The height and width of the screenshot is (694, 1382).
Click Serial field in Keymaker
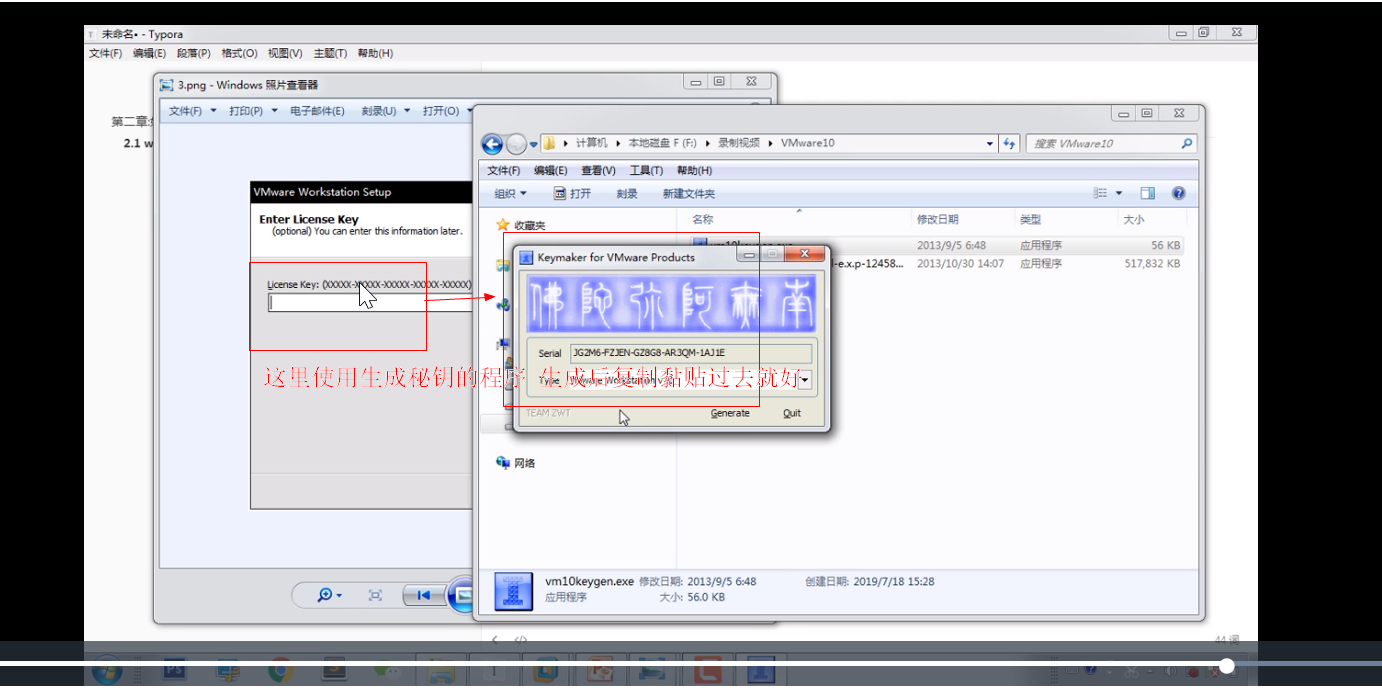coord(690,353)
